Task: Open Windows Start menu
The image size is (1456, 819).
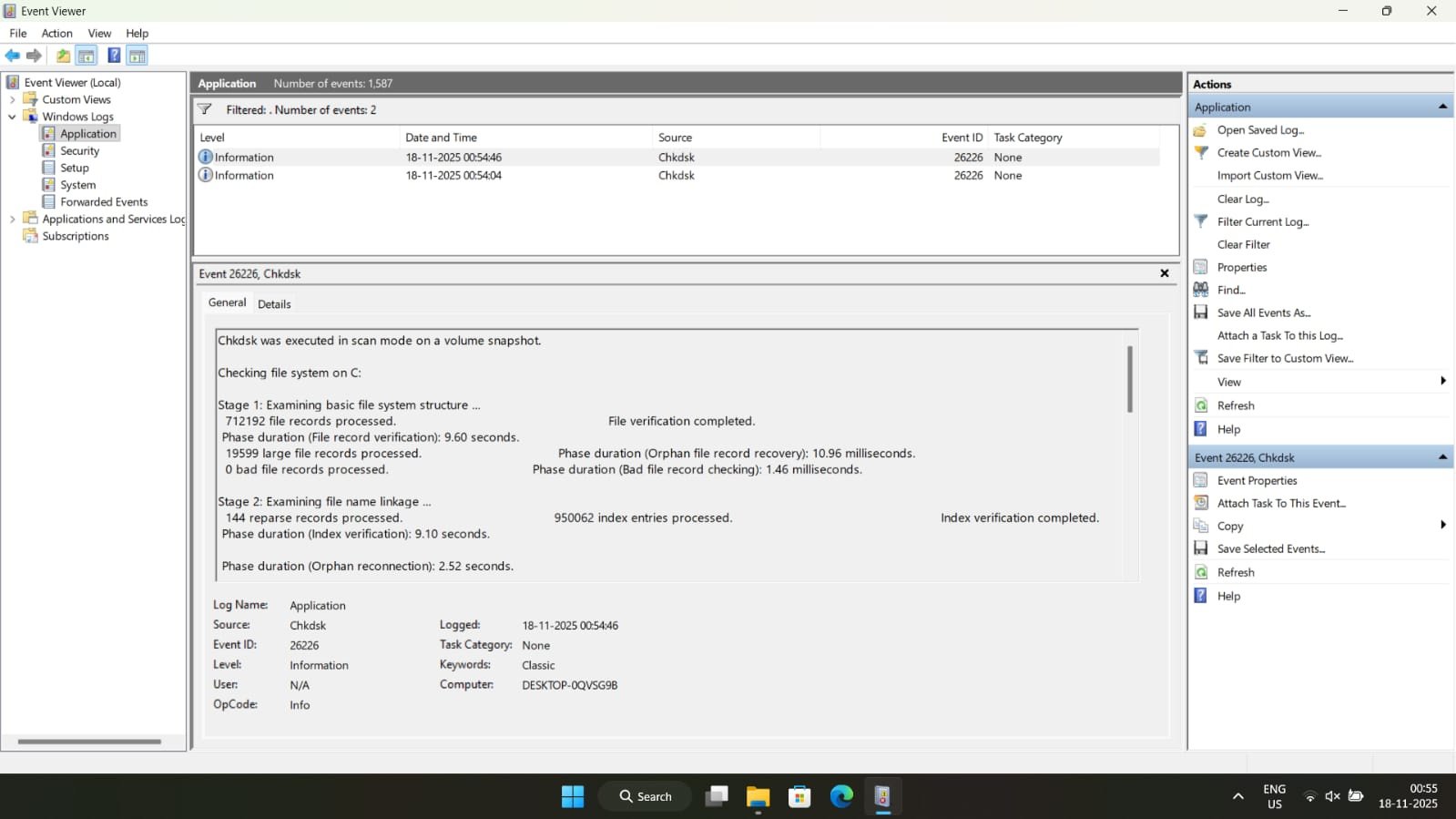Action: pyautogui.click(x=573, y=796)
